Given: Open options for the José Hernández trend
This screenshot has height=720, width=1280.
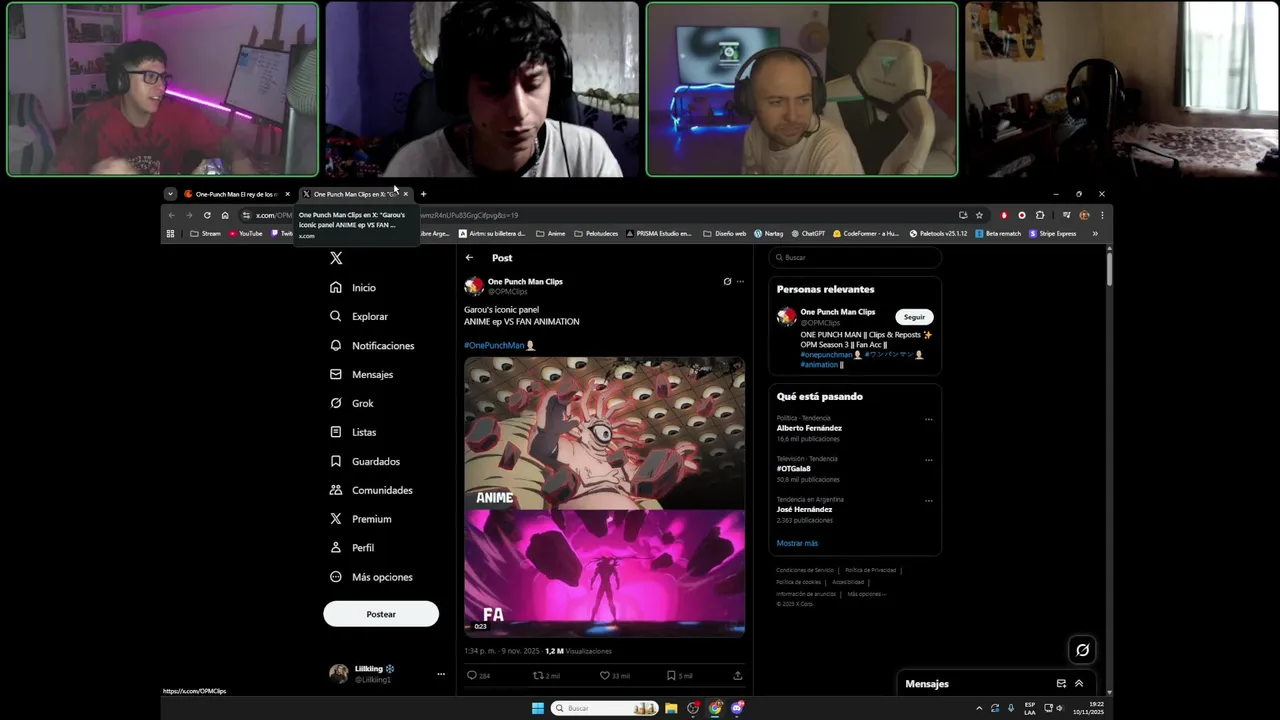Looking at the screenshot, I should [928, 501].
